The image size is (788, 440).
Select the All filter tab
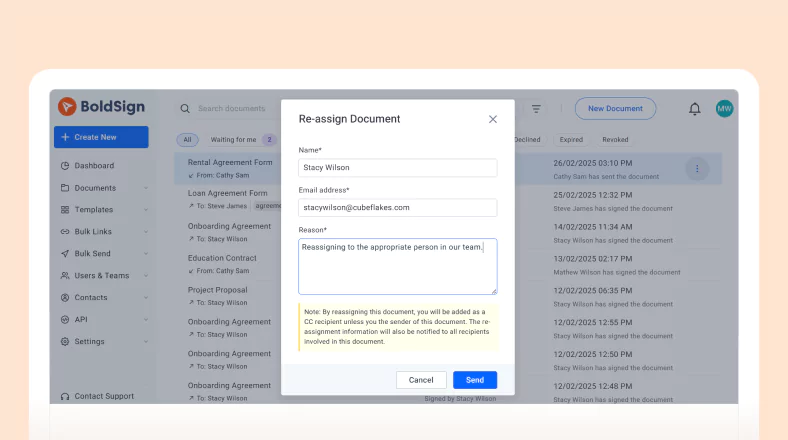[x=187, y=140]
